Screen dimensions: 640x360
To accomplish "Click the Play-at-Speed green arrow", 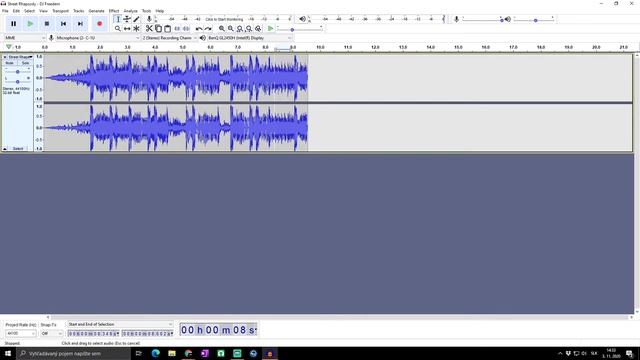I will pyautogui.click(x=270, y=29).
